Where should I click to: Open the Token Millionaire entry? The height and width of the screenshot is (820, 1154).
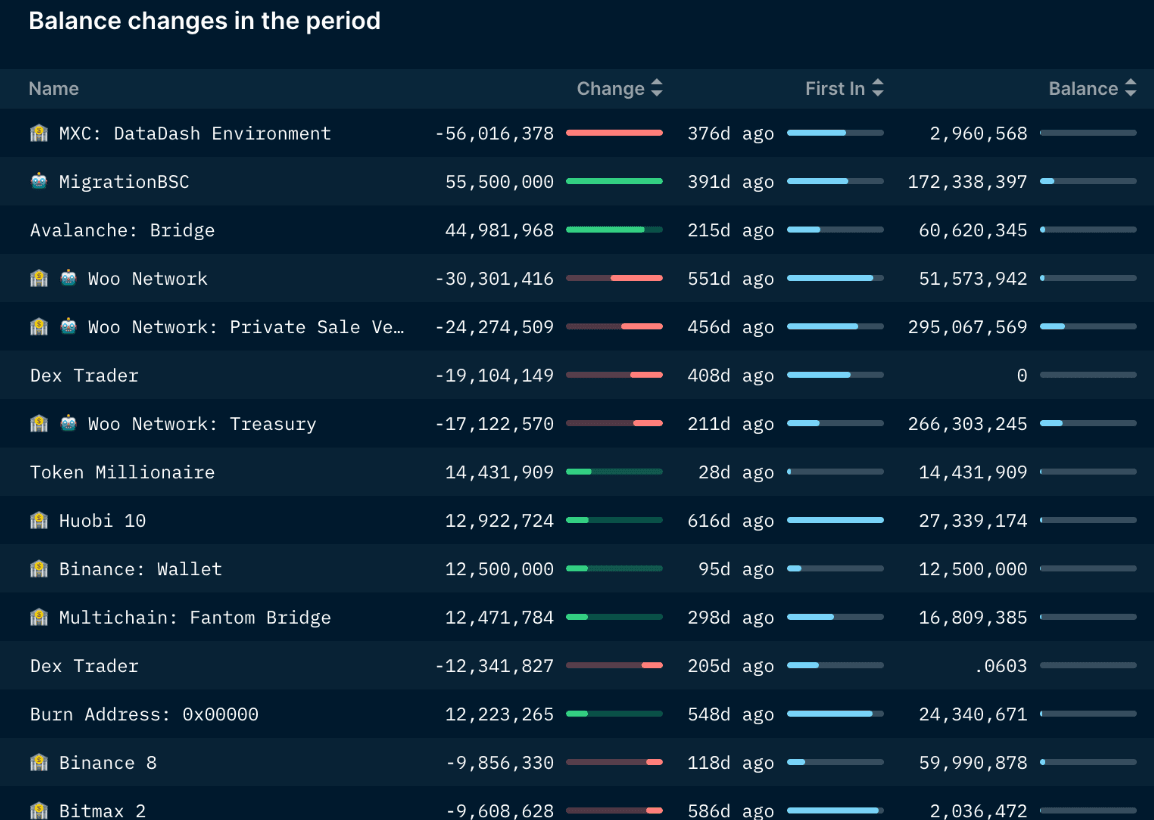click(x=122, y=472)
